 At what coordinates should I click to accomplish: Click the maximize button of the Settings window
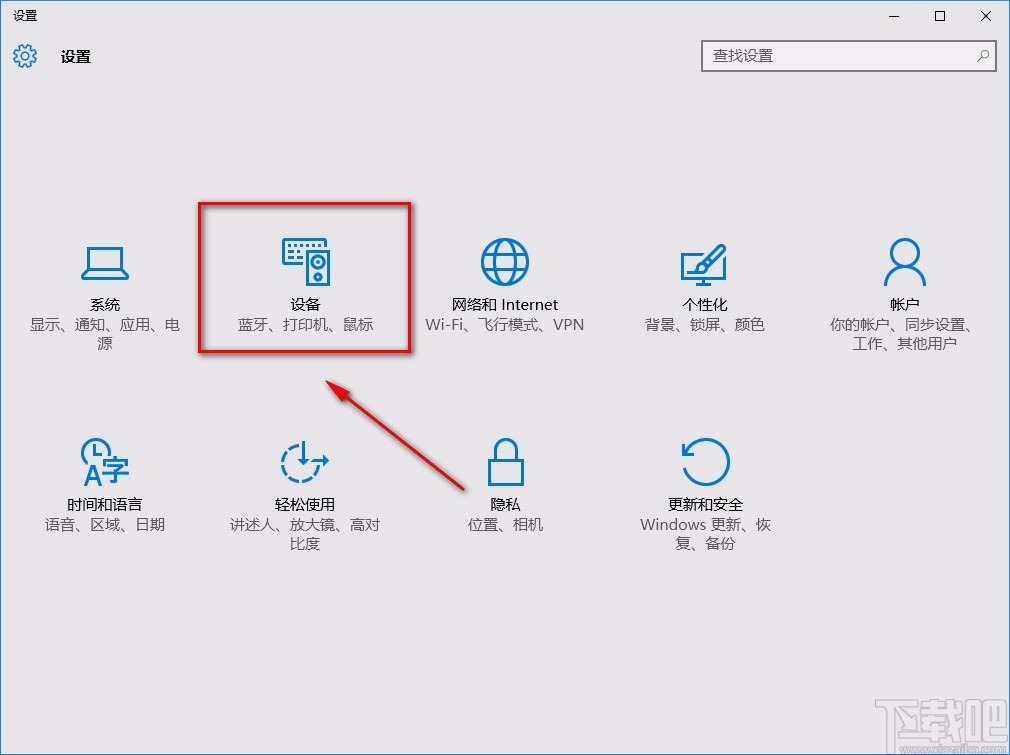point(940,16)
